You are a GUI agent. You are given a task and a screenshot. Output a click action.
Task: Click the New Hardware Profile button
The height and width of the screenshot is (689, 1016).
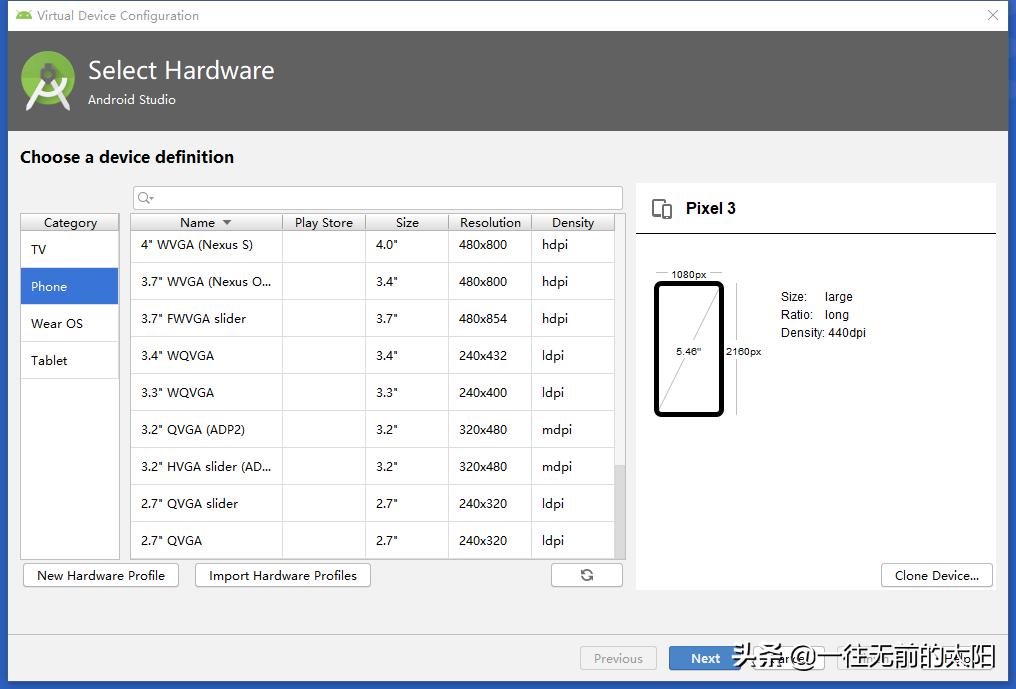pyautogui.click(x=100, y=575)
